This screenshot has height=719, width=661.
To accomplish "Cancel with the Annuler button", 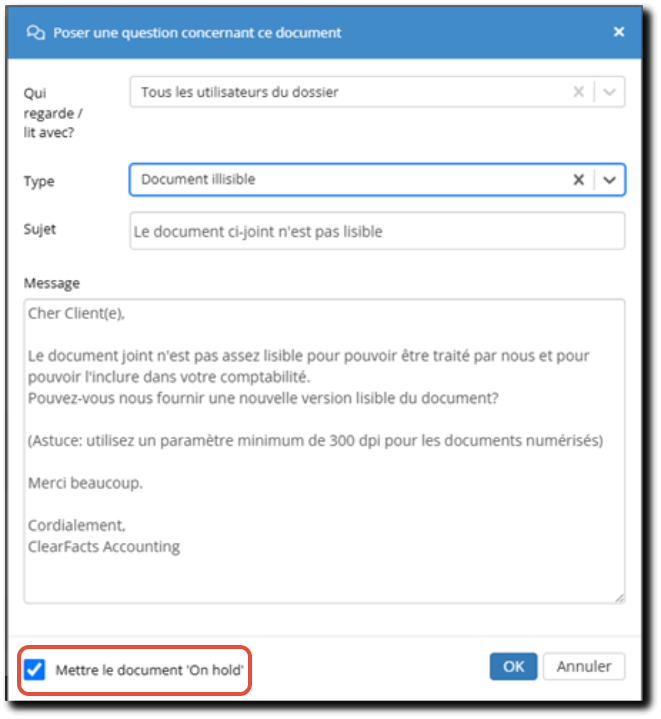I will pos(584,666).
